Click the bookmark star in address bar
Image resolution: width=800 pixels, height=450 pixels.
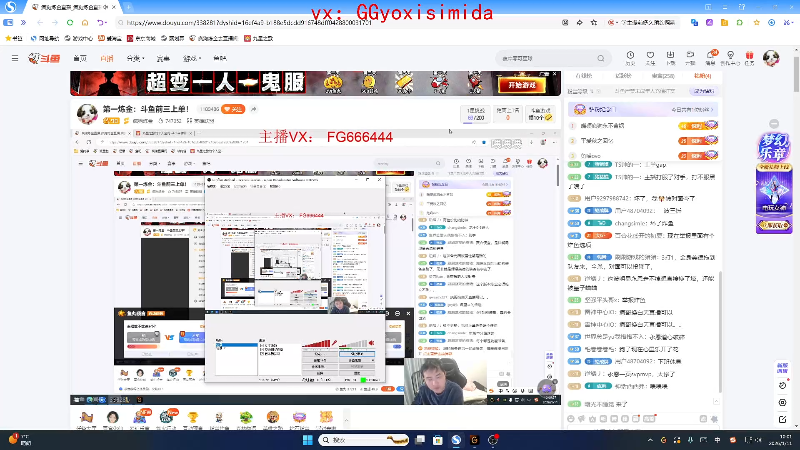pos(594,22)
